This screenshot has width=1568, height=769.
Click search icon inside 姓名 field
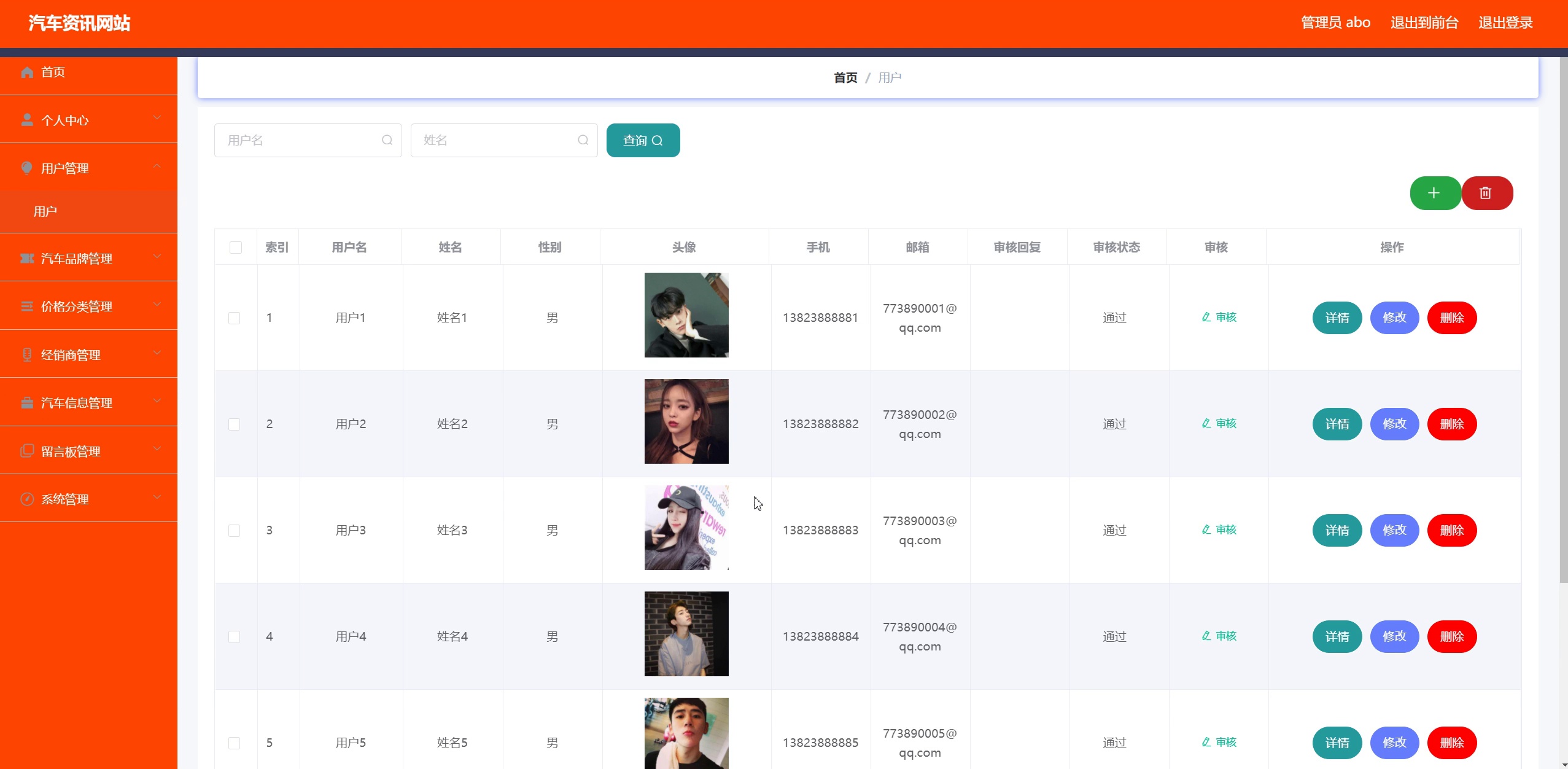(583, 140)
